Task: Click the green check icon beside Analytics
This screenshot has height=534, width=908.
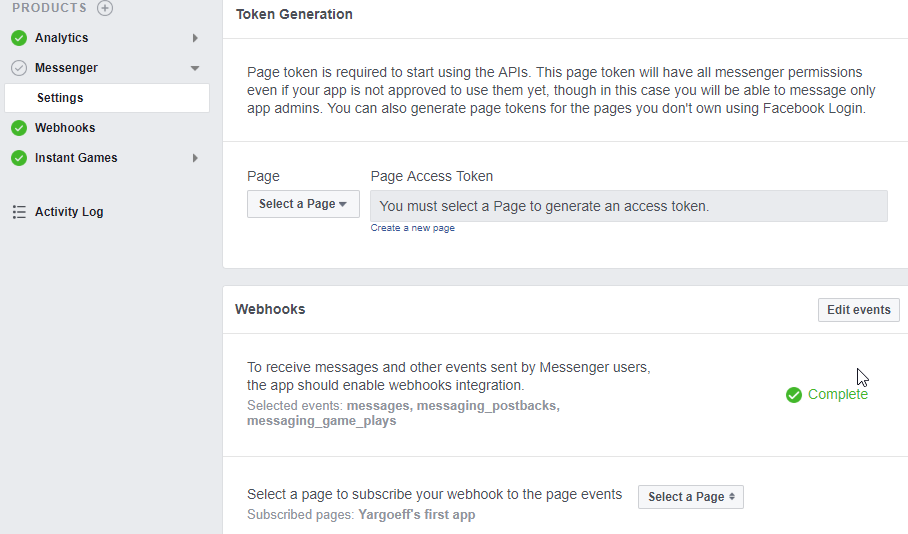Action: (x=19, y=38)
